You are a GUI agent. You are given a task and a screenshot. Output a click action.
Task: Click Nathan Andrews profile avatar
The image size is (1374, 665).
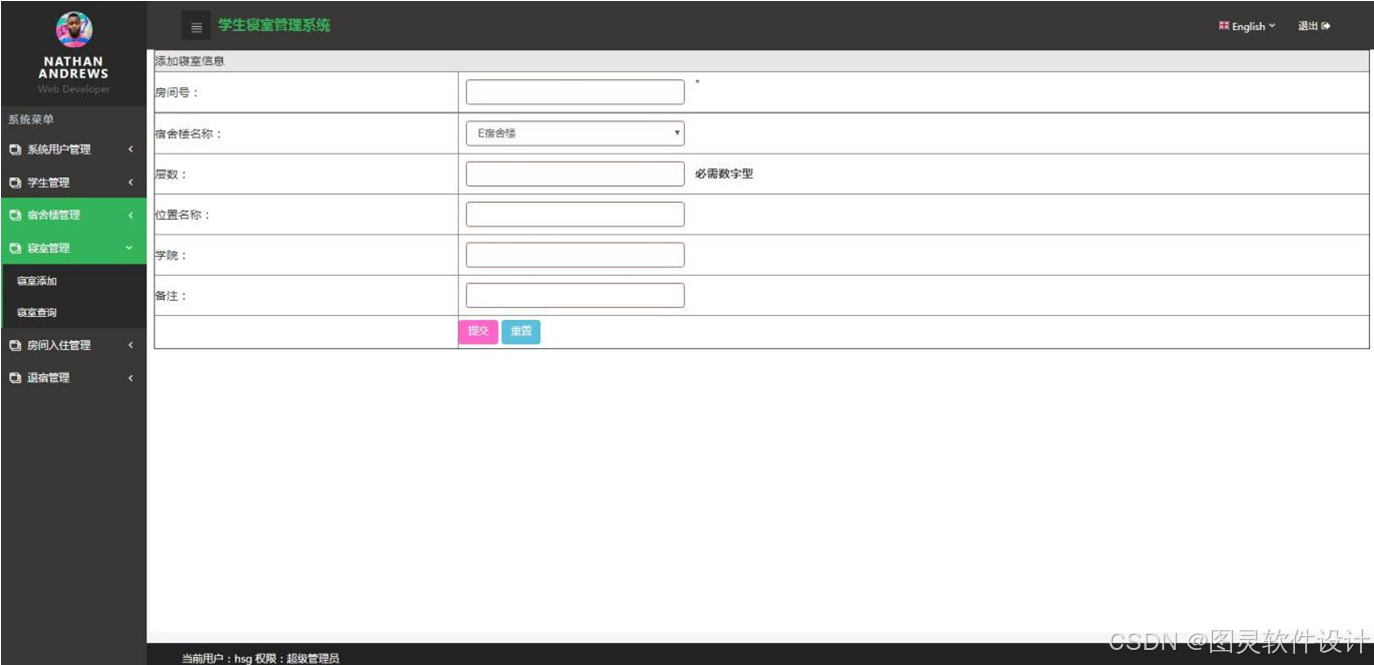[74, 29]
